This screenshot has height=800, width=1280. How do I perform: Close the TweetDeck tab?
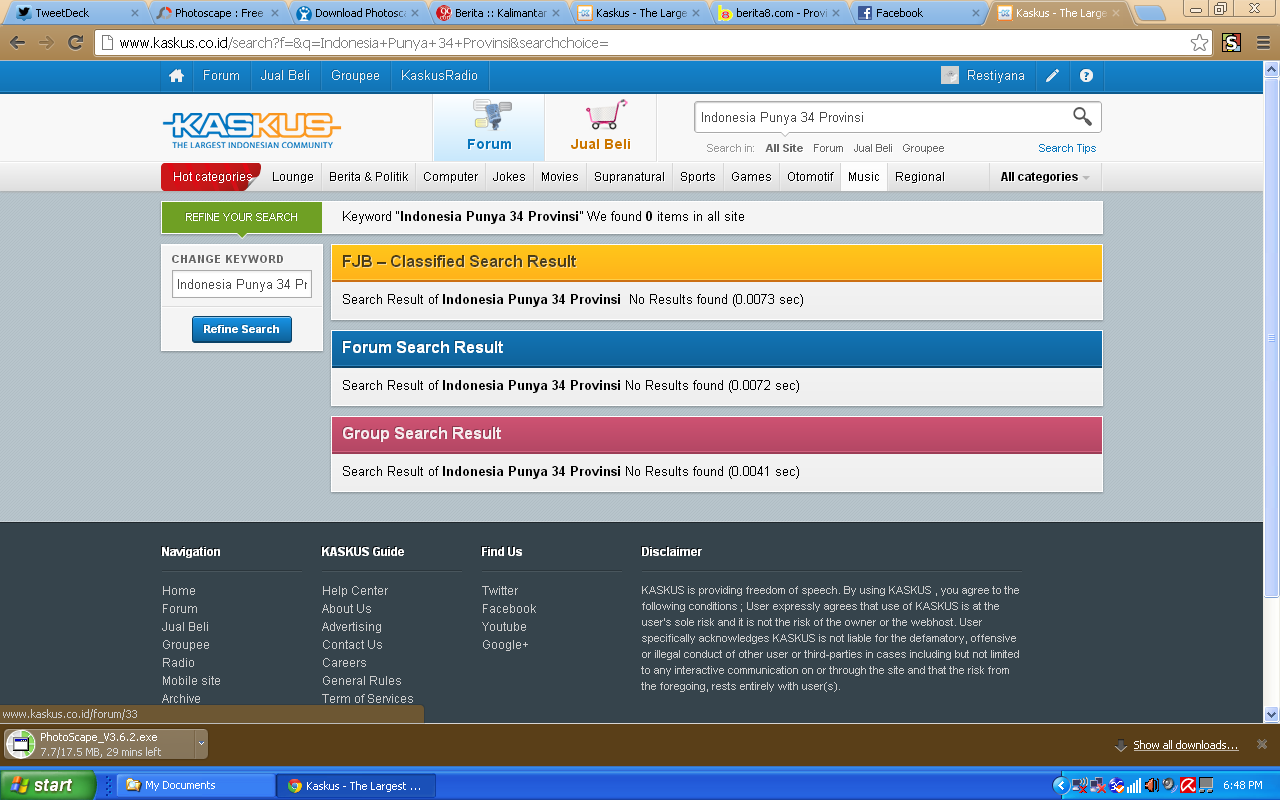pyautogui.click(x=135, y=13)
